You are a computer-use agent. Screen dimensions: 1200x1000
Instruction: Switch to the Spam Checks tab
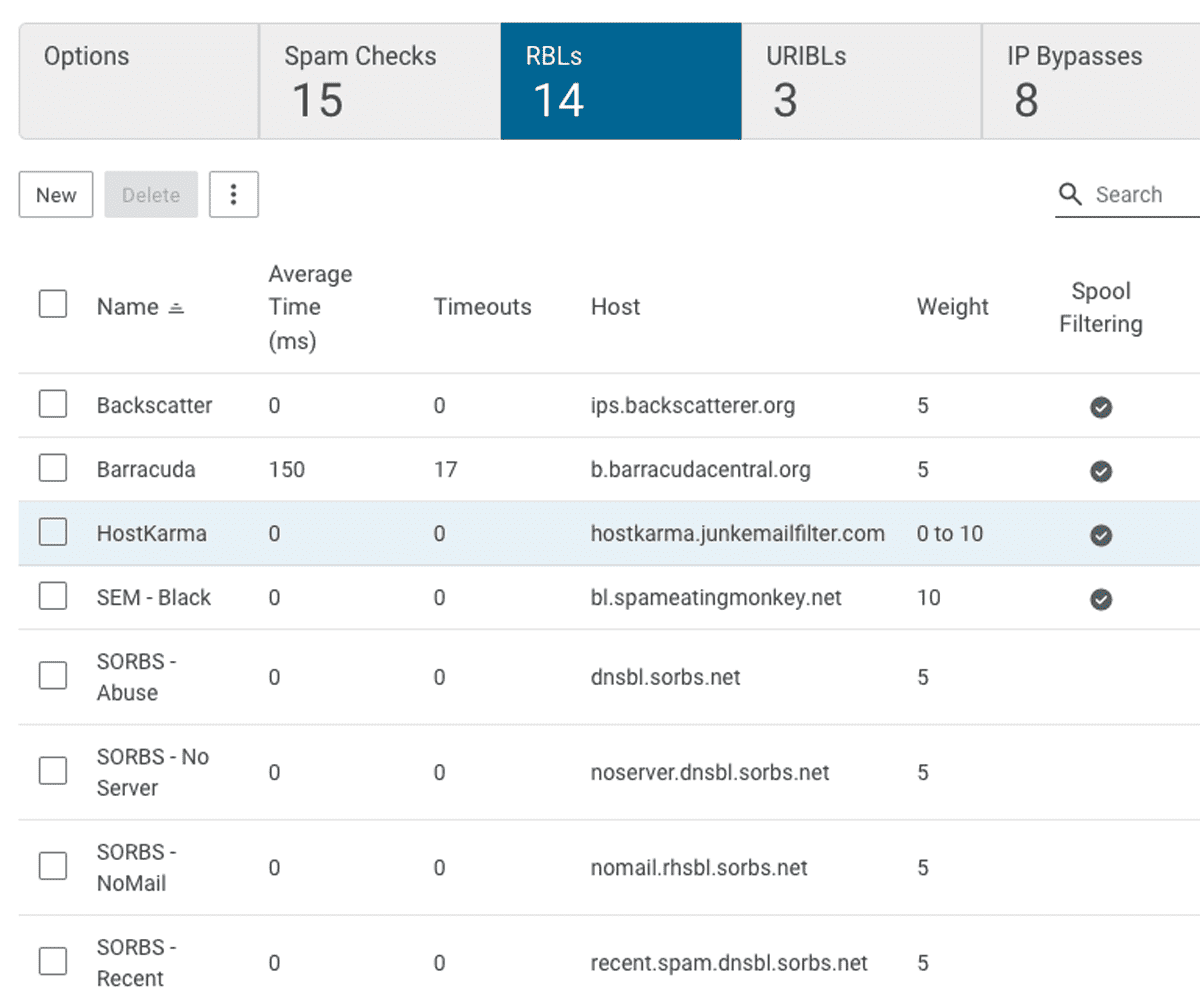(x=379, y=82)
